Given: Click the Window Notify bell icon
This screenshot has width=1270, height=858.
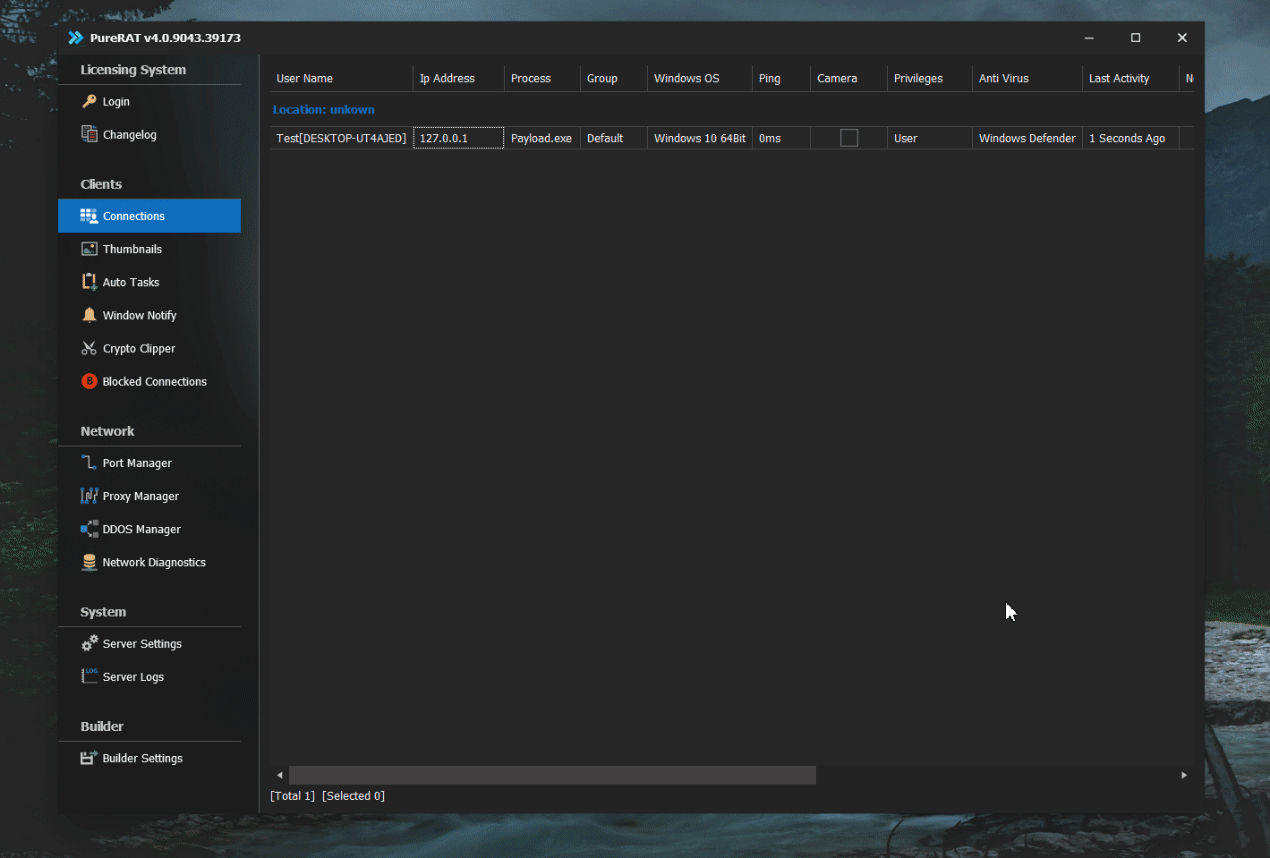Looking at the screenshot, I should (89, 315).
